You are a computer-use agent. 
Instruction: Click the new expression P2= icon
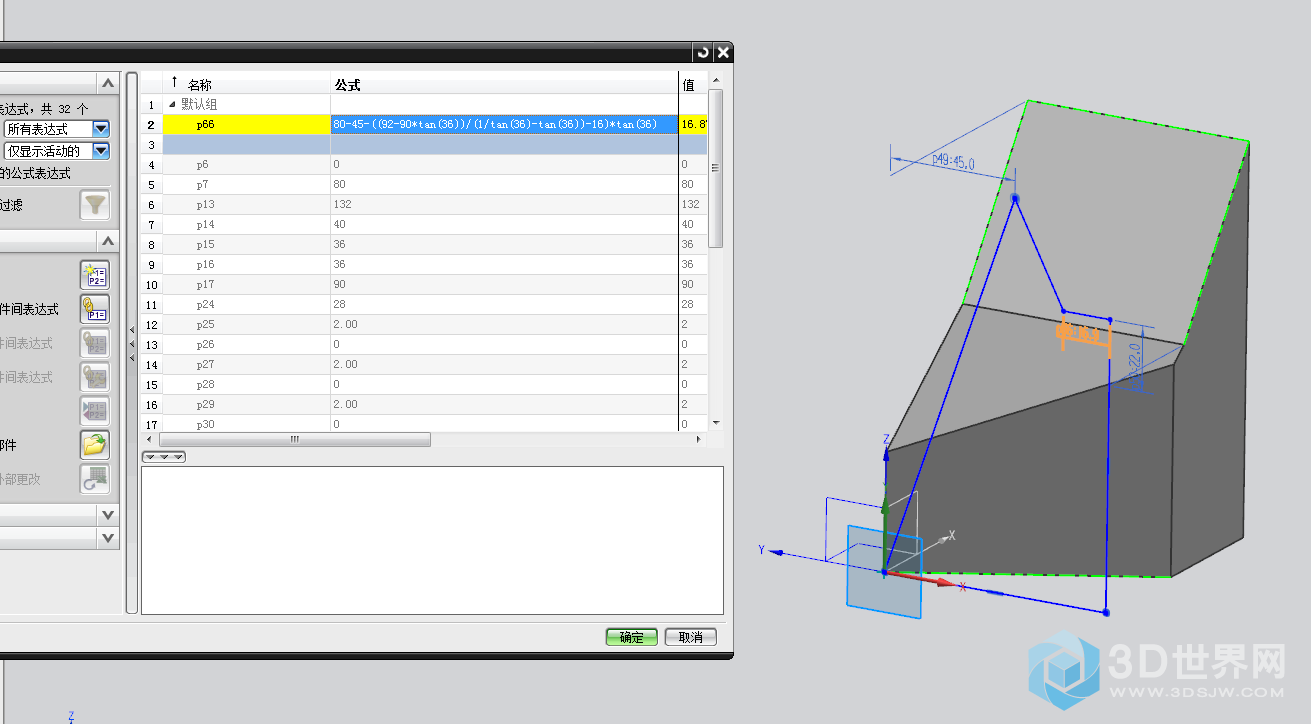pos(95,275)
